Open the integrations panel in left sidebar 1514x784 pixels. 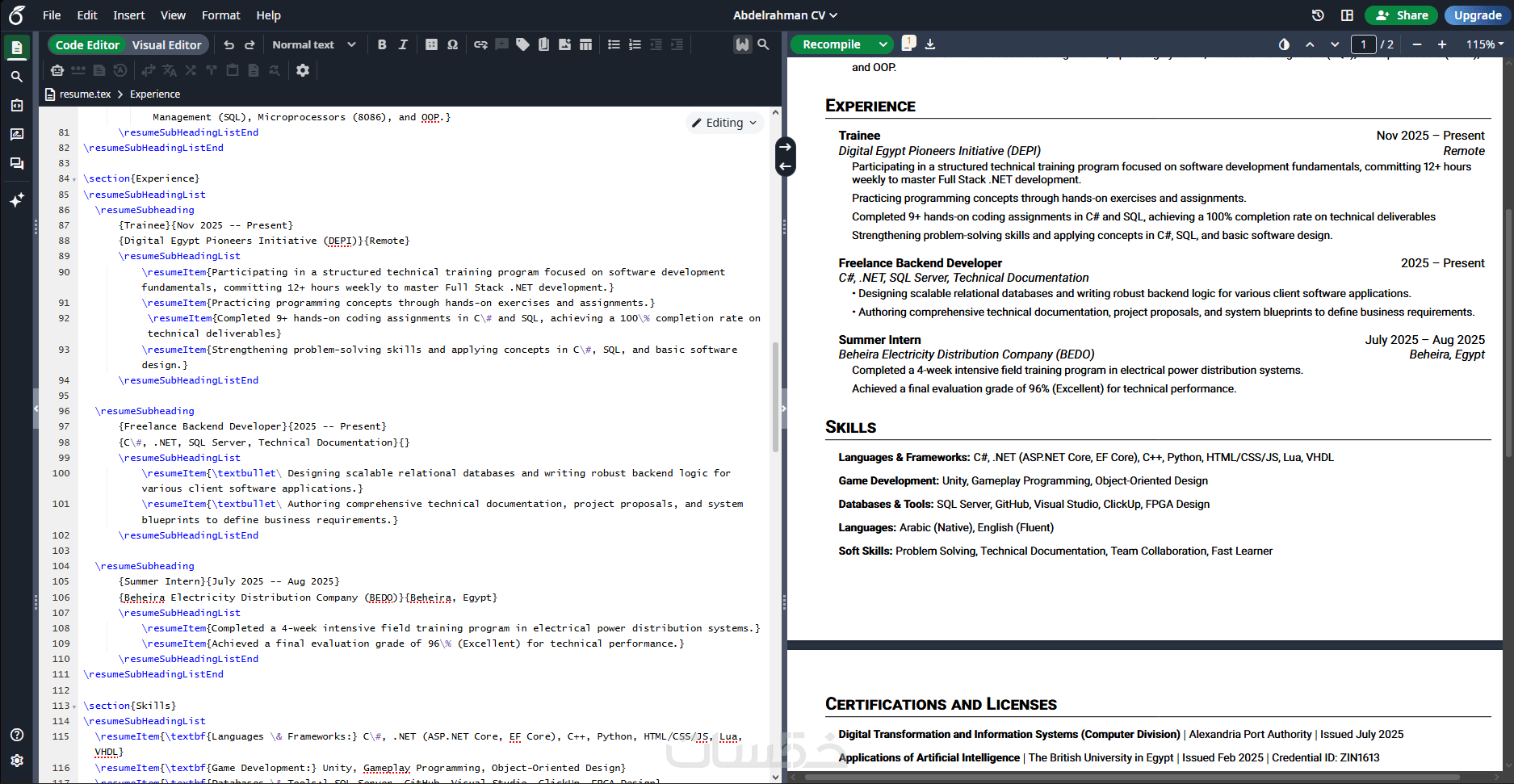coord(17,106)
